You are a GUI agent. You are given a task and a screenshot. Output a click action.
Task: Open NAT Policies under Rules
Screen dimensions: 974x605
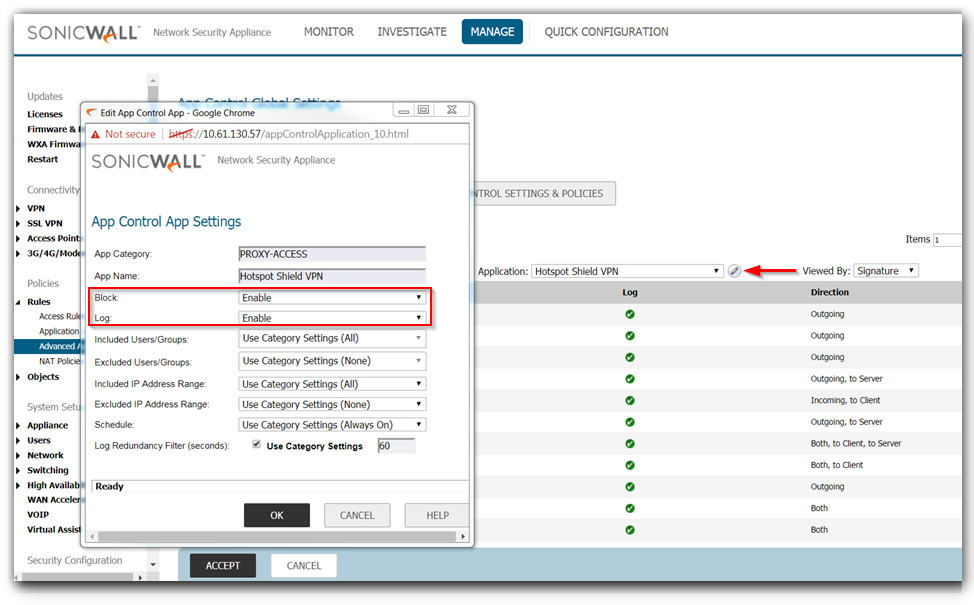(x=60, y=361)
